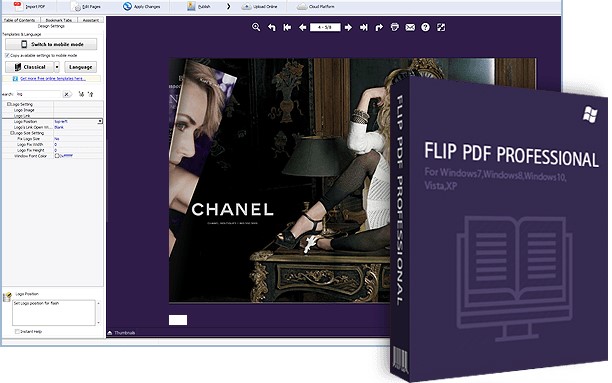Click the email envelope icon
Viewport: 612px width, 383px height.
[410, 27]
